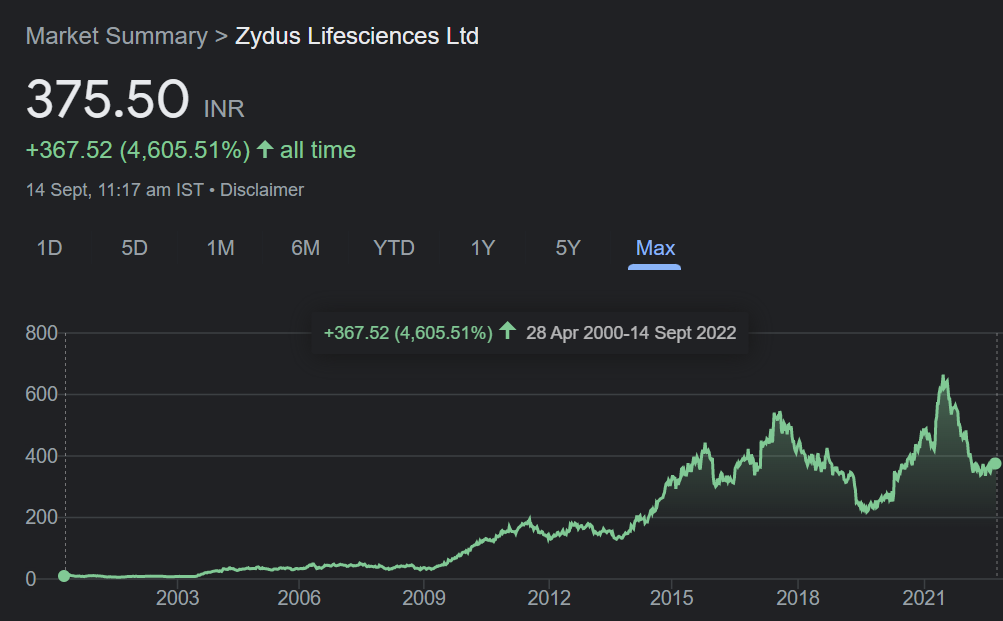Click the 375.50 price value
The width and height of the screenshot is (1003, 621).
(x=107, y=99)
